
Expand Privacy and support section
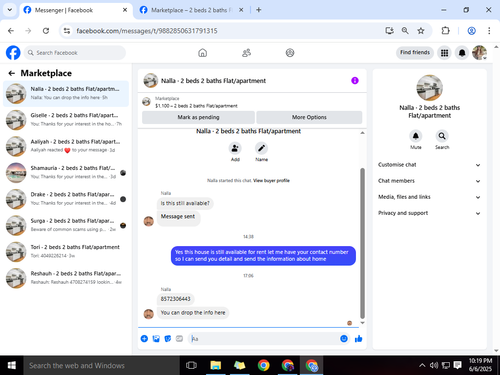click(x=429, y=213)
